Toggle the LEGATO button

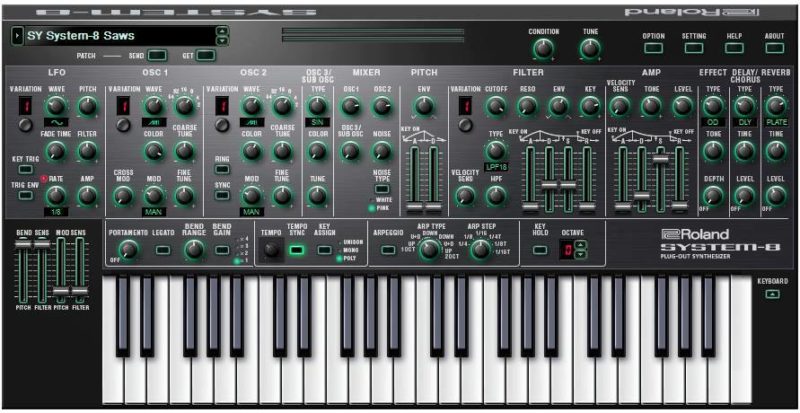click(163, 250)
